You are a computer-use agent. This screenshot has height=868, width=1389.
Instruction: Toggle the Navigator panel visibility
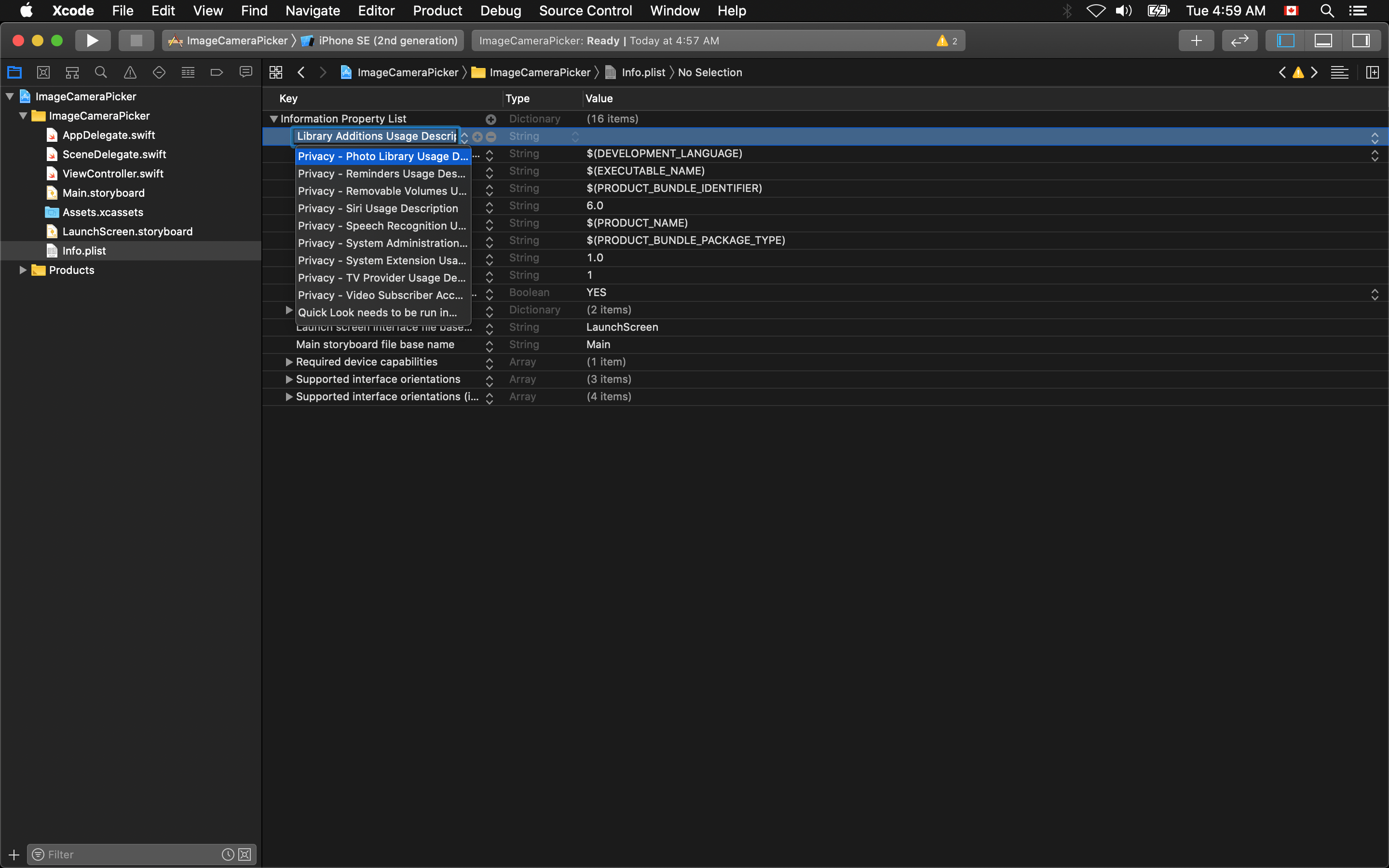point(1285,41)
